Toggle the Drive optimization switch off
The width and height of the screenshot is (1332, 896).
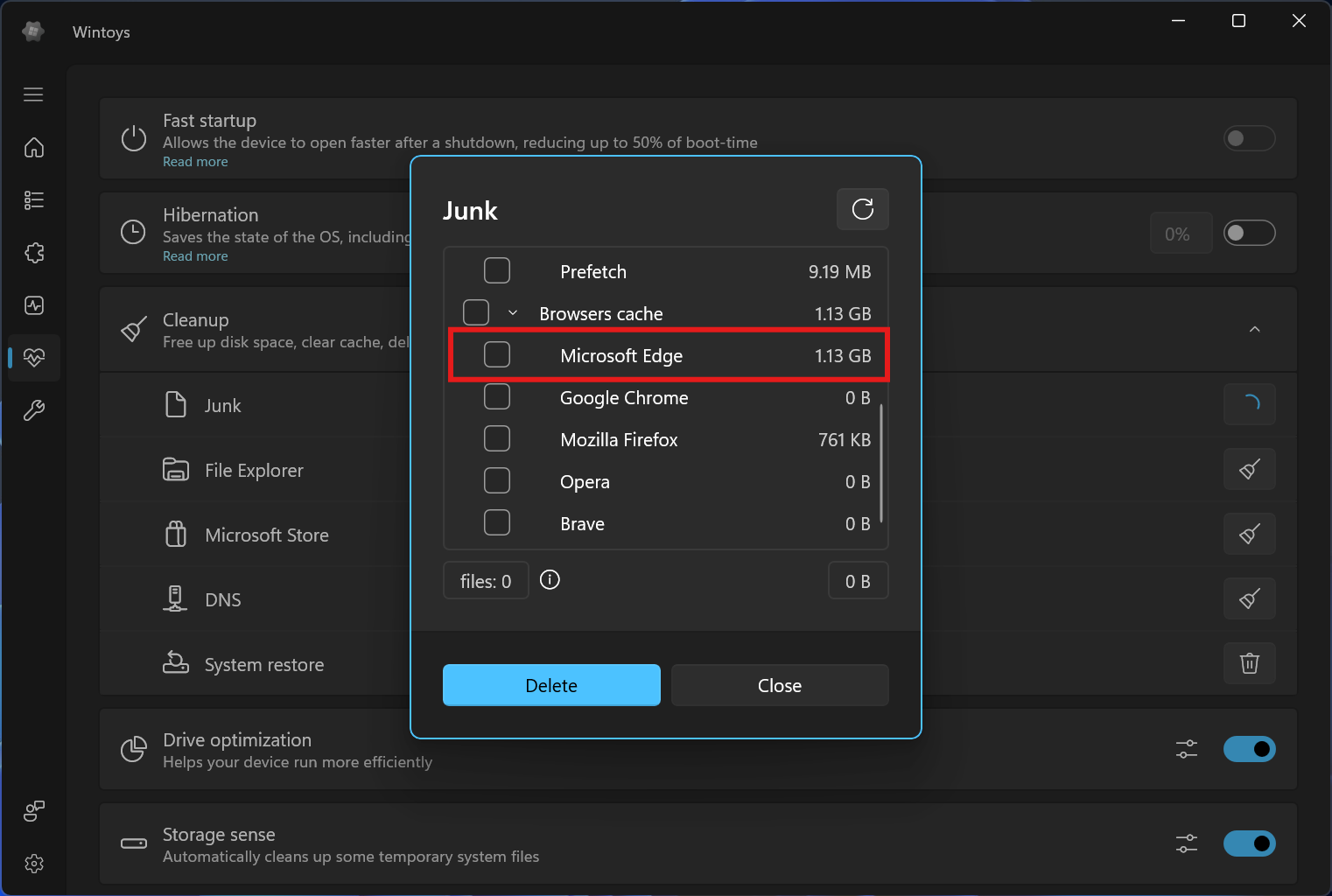click(1249, 749)
